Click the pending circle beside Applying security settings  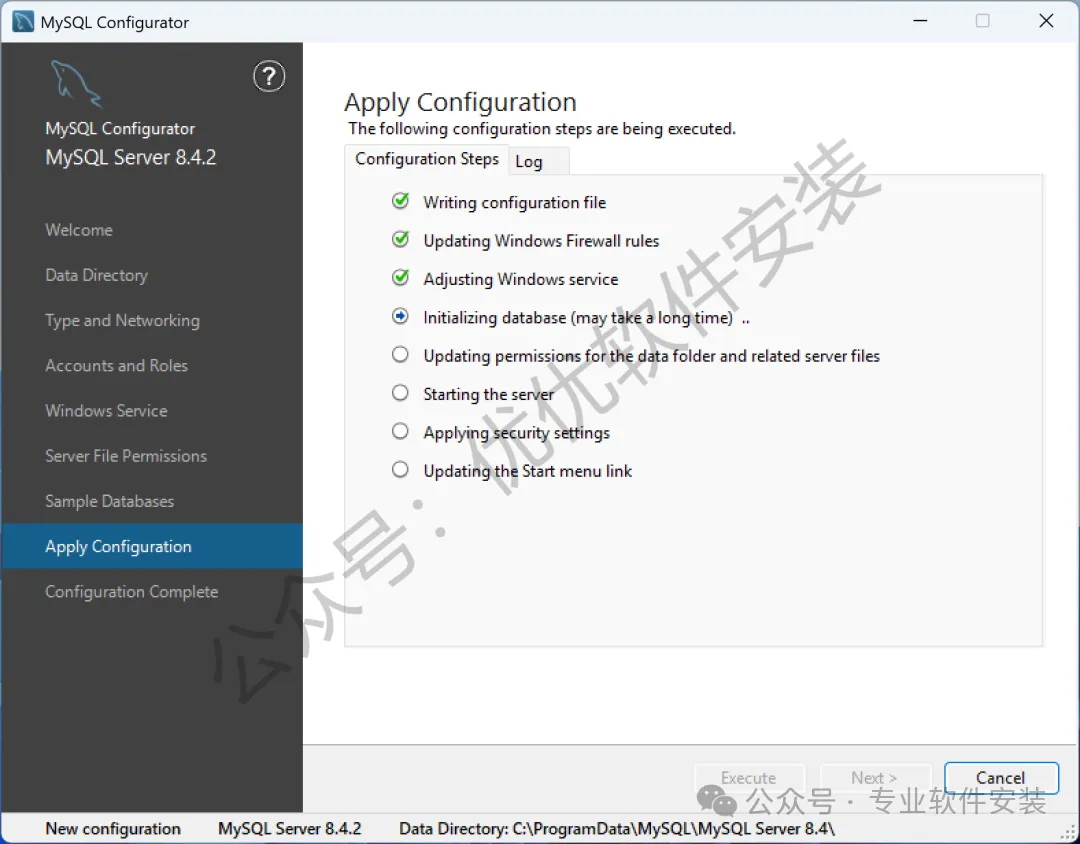pos(400,431)
